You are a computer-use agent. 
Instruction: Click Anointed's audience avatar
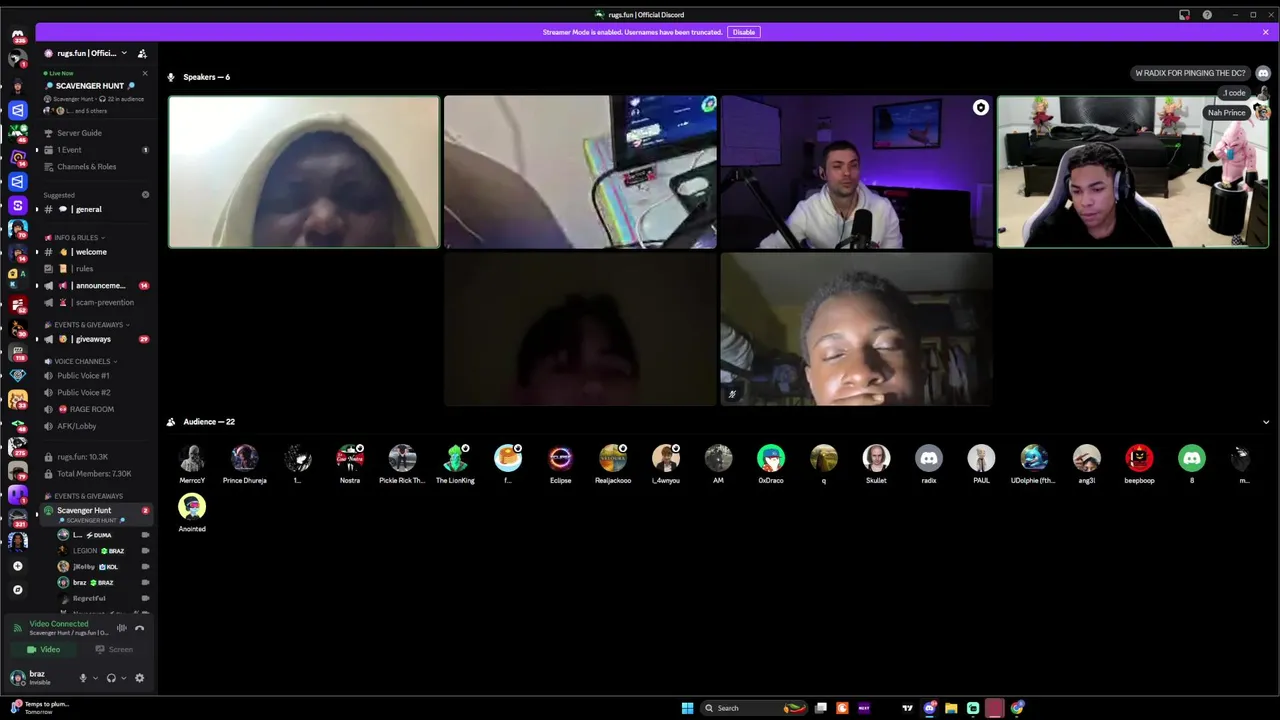click(x=192, y=506)
